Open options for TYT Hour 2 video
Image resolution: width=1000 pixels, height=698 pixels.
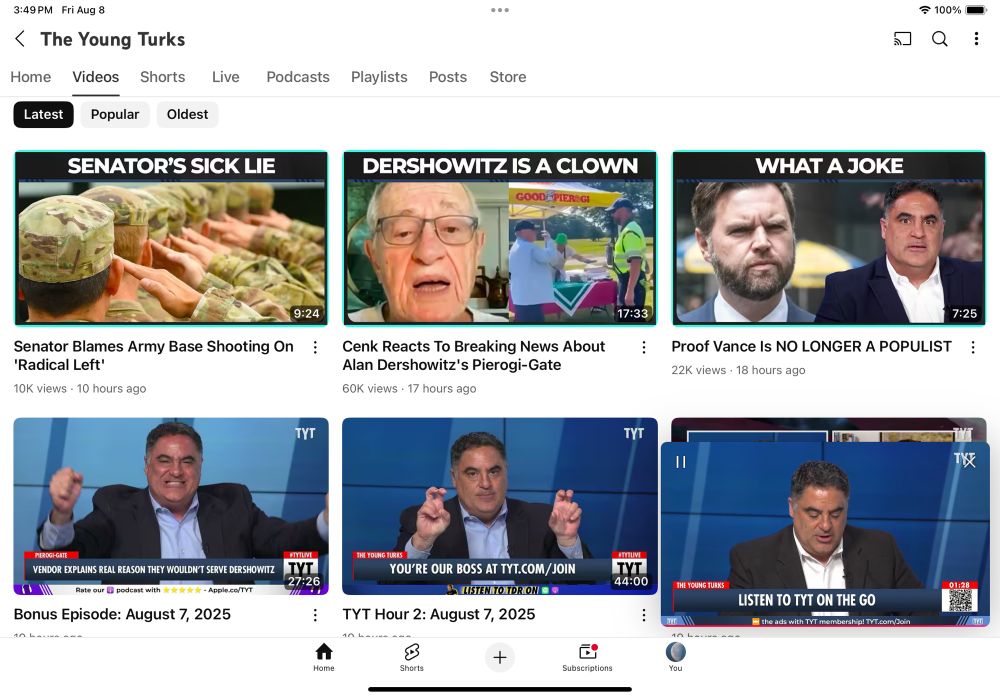point(643,615)
